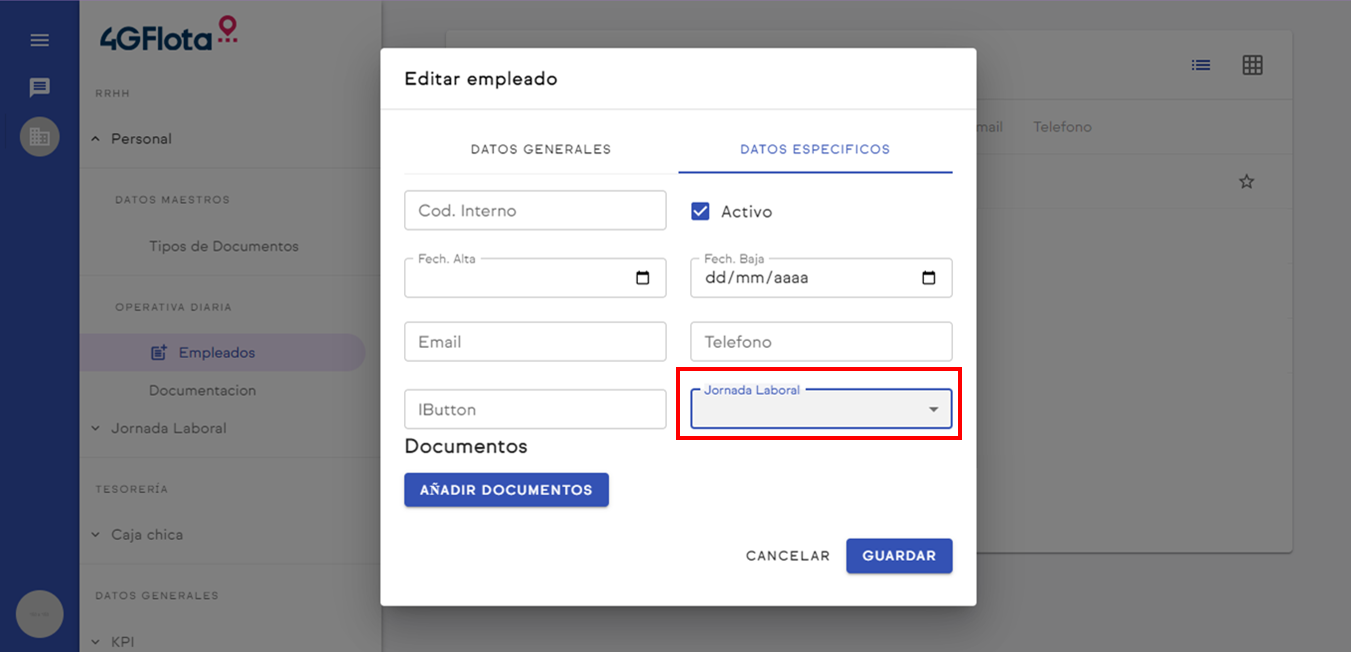
Task: Click the Añadir Documentos button
Action: (x=506, y=490)
